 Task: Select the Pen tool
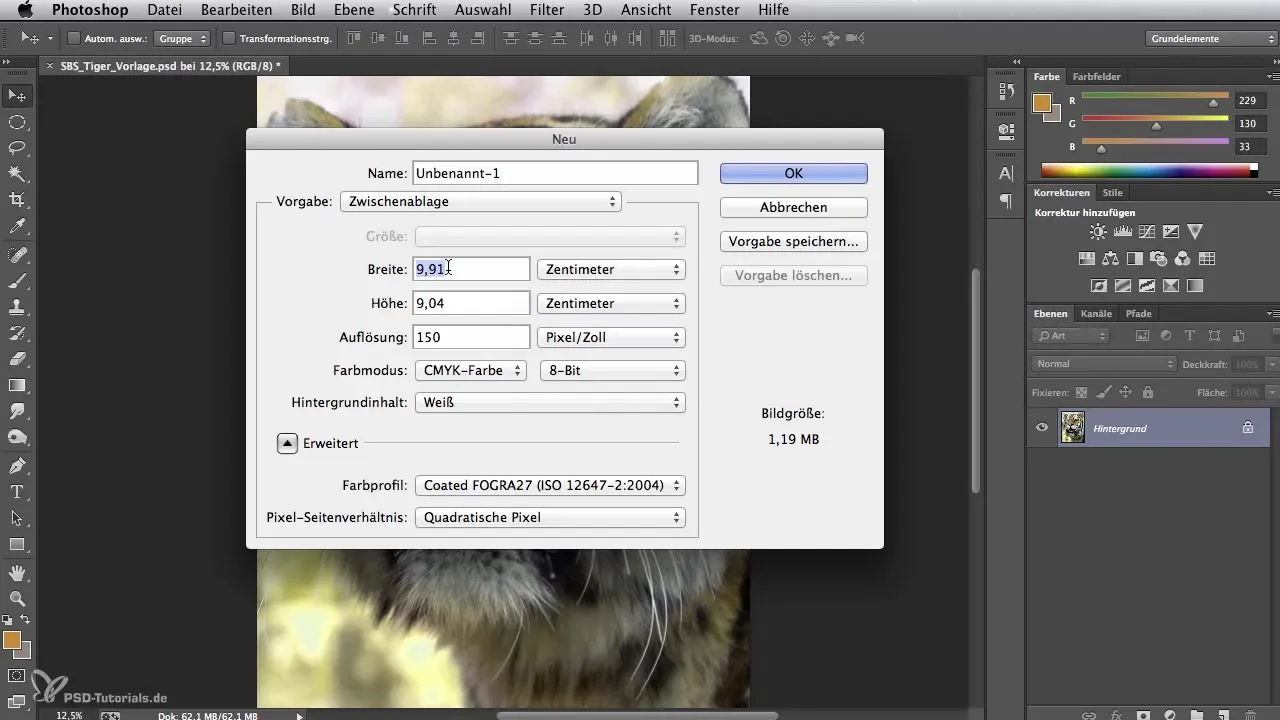(17, 466)
